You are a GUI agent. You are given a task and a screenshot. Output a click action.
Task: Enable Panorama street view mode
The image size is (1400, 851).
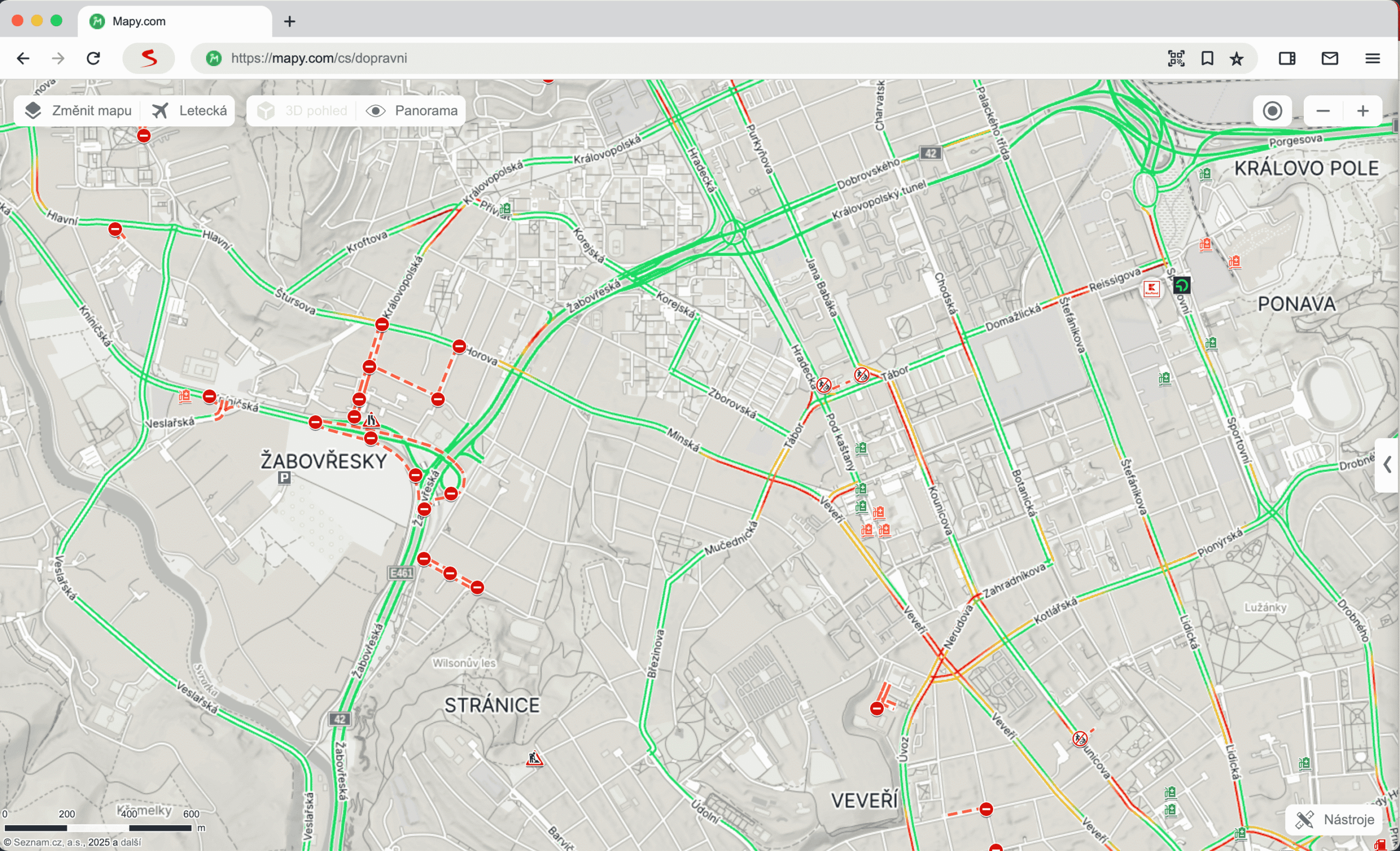pos(412,111)
